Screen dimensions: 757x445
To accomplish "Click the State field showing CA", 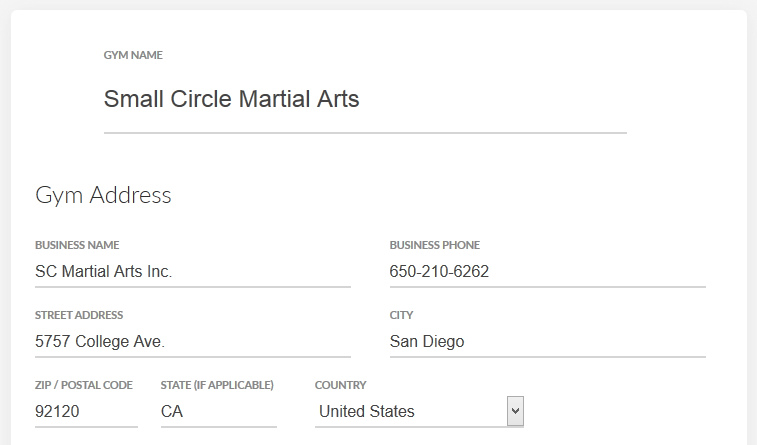I will (x=218, y=411).
